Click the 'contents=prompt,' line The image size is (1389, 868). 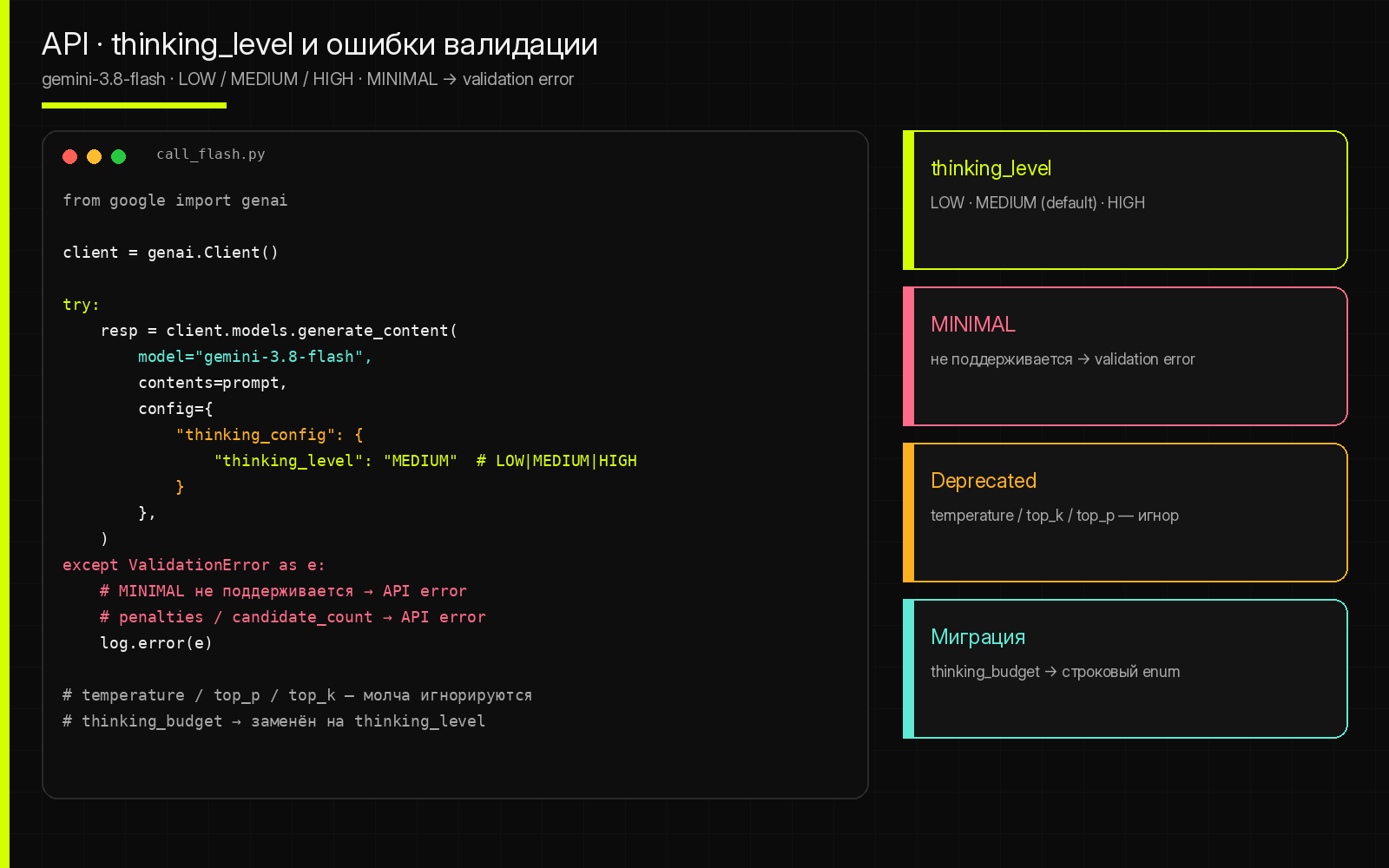pyautogui.click(x=213, y=383)
